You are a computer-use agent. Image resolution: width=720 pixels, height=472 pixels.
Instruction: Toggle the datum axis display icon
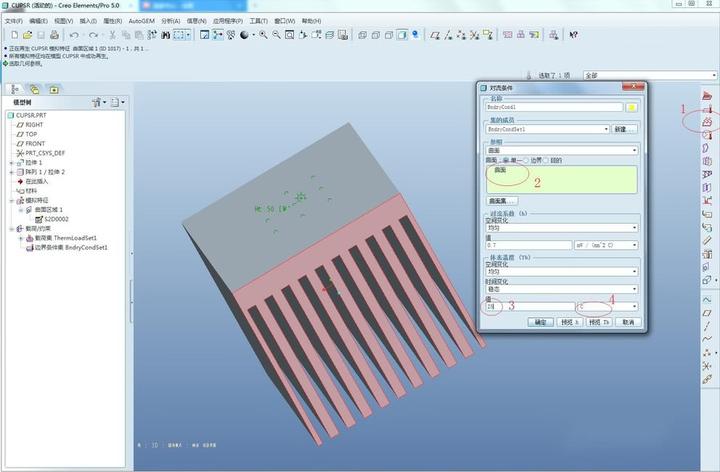(449, 35)
